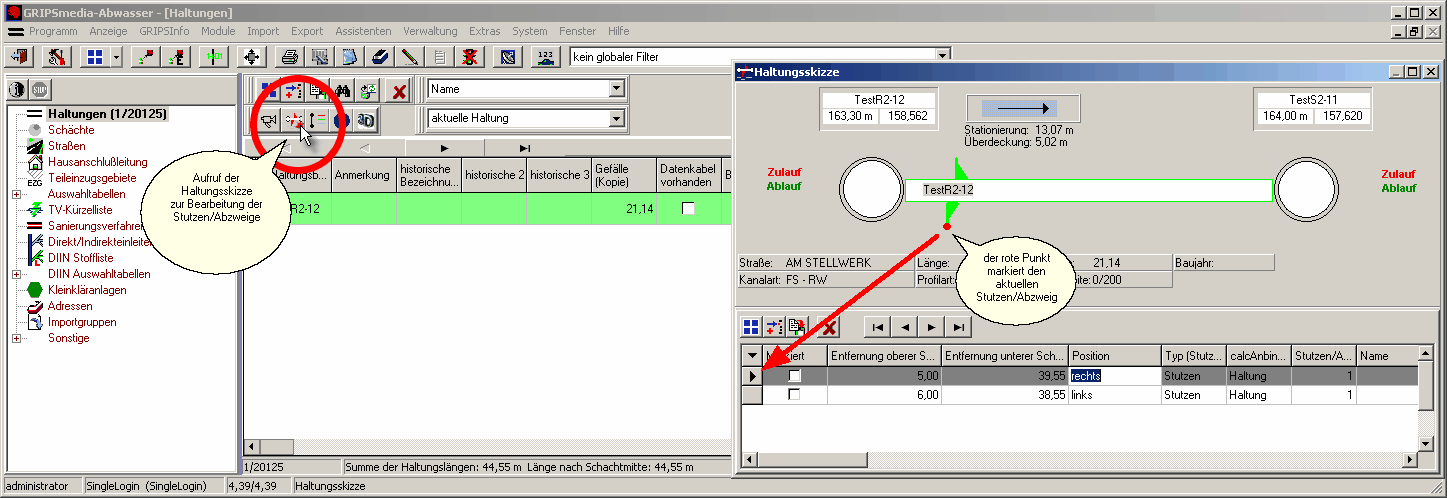
Task: Click the red X delete icon in Haltungen toolbar
Action: pyautogui.click(x=399, y=90)
